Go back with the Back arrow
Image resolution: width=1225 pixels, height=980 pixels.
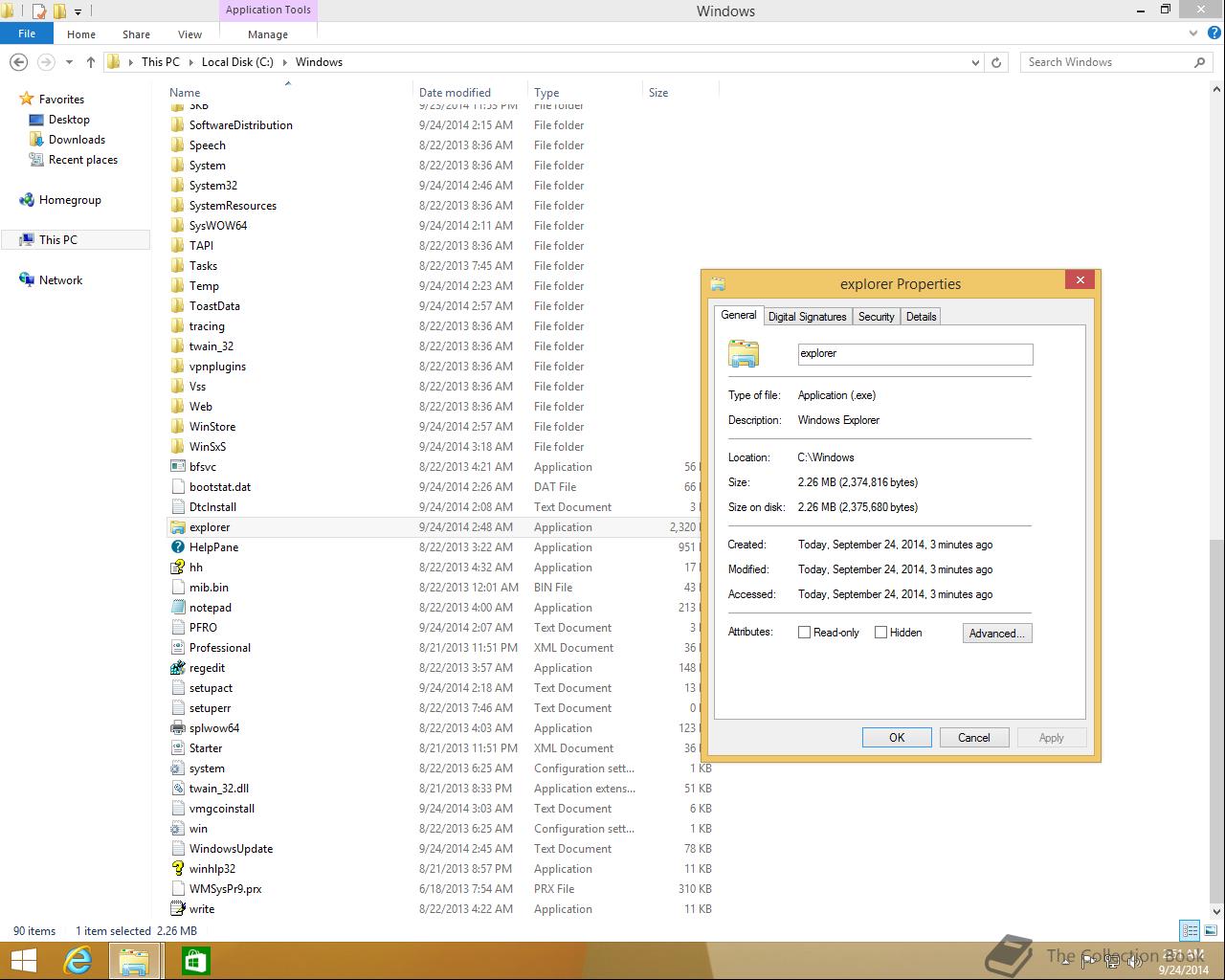click(x=18, y=62)
